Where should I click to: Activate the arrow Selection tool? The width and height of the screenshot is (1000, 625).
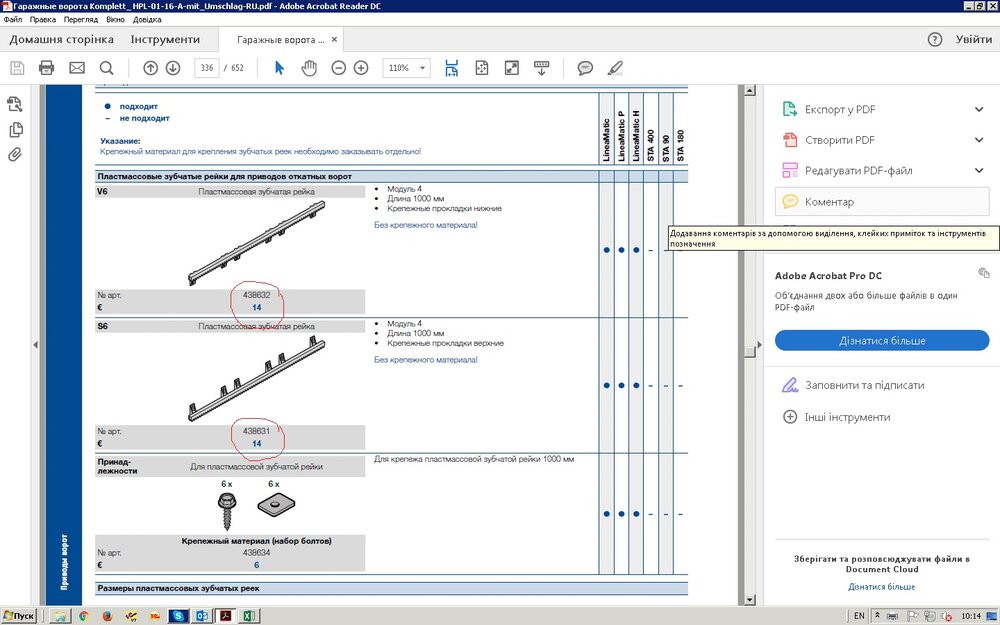click(x=280, y=68)
